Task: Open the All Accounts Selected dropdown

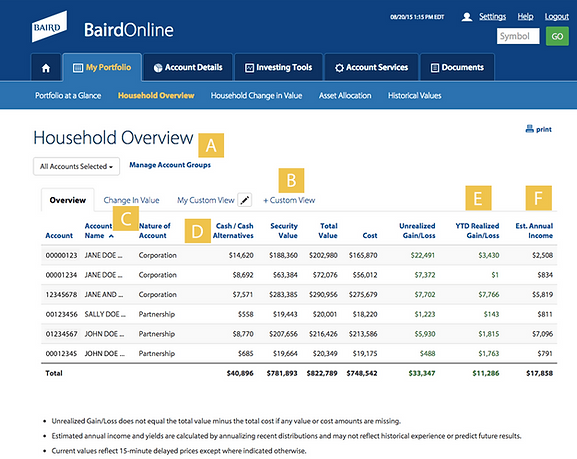Action: pyautogui.click(x=77, y=166)
